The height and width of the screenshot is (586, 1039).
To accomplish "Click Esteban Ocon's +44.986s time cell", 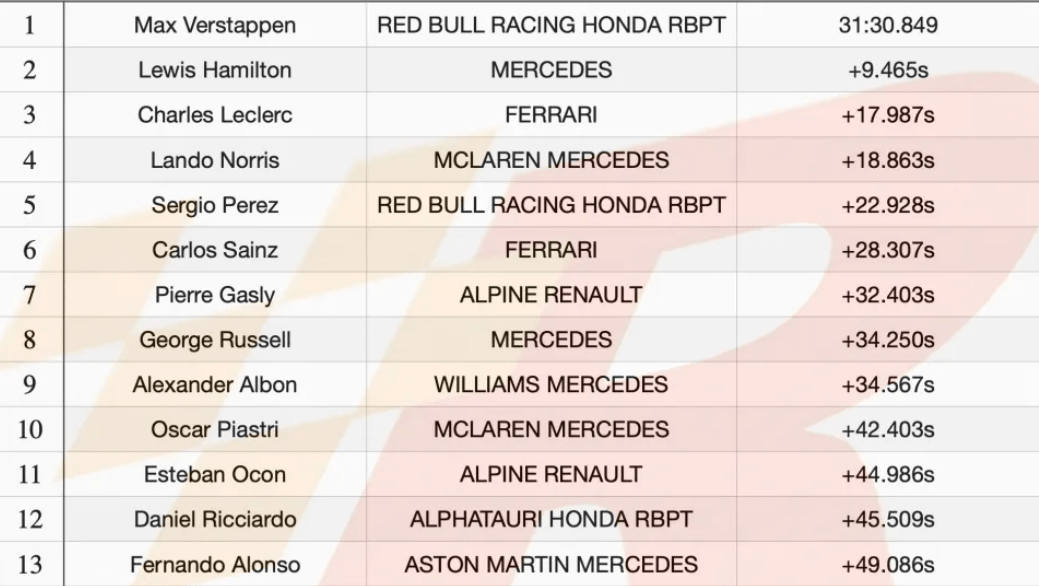I will tap(887, 475).
